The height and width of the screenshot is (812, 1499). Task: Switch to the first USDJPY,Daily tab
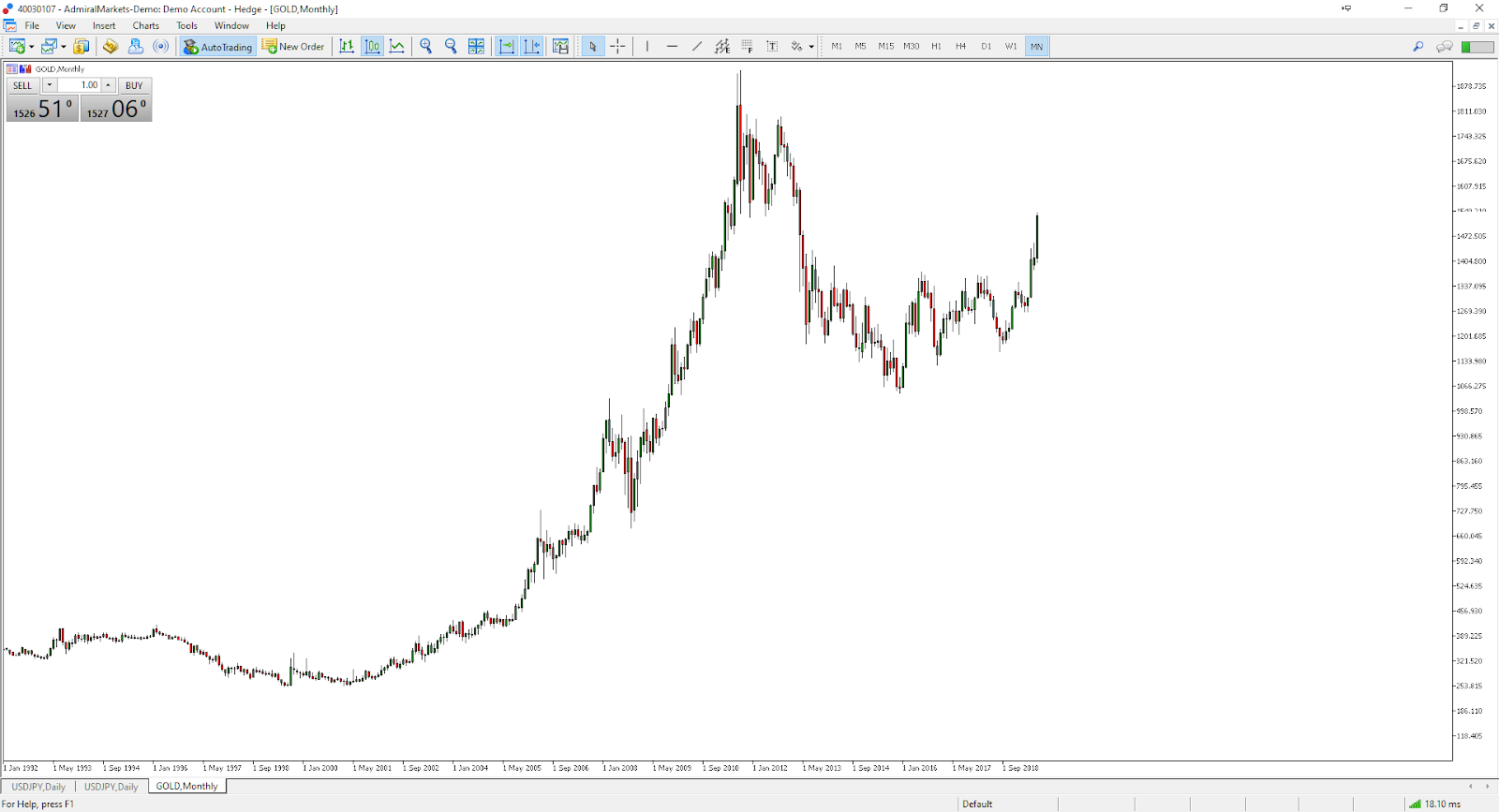[x=38, y=787]
